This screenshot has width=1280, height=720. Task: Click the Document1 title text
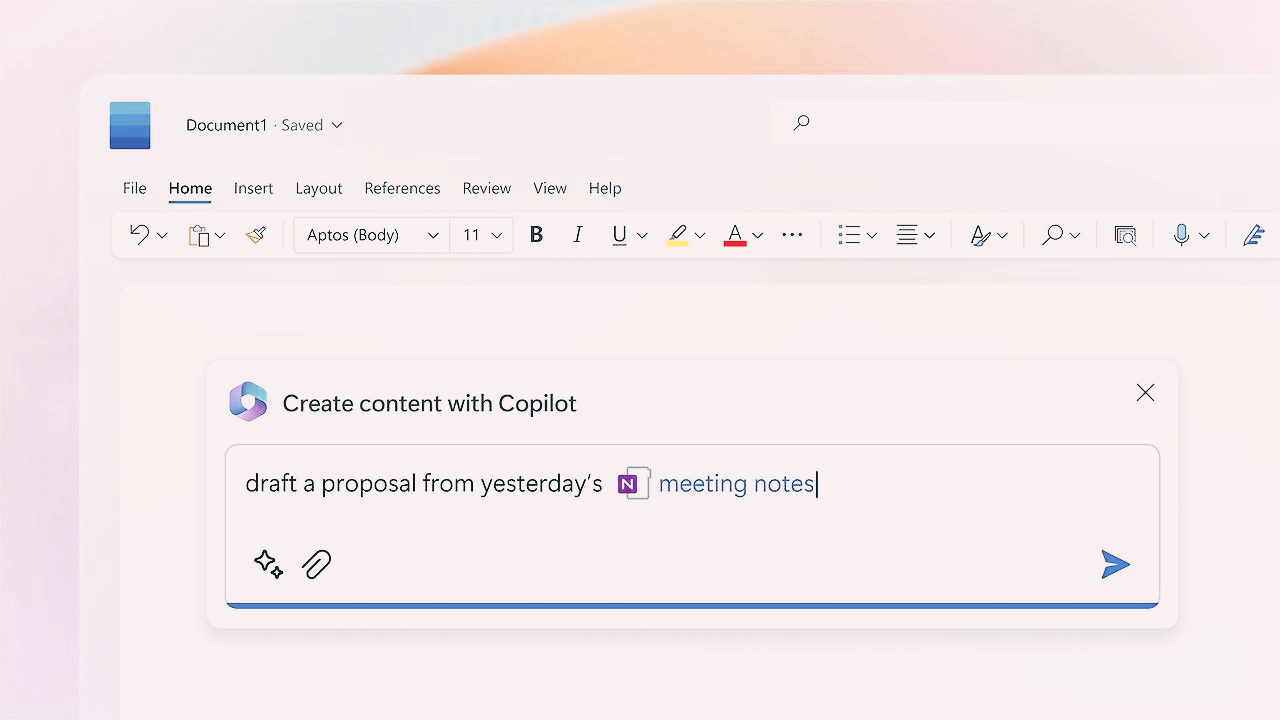[227, 125]
